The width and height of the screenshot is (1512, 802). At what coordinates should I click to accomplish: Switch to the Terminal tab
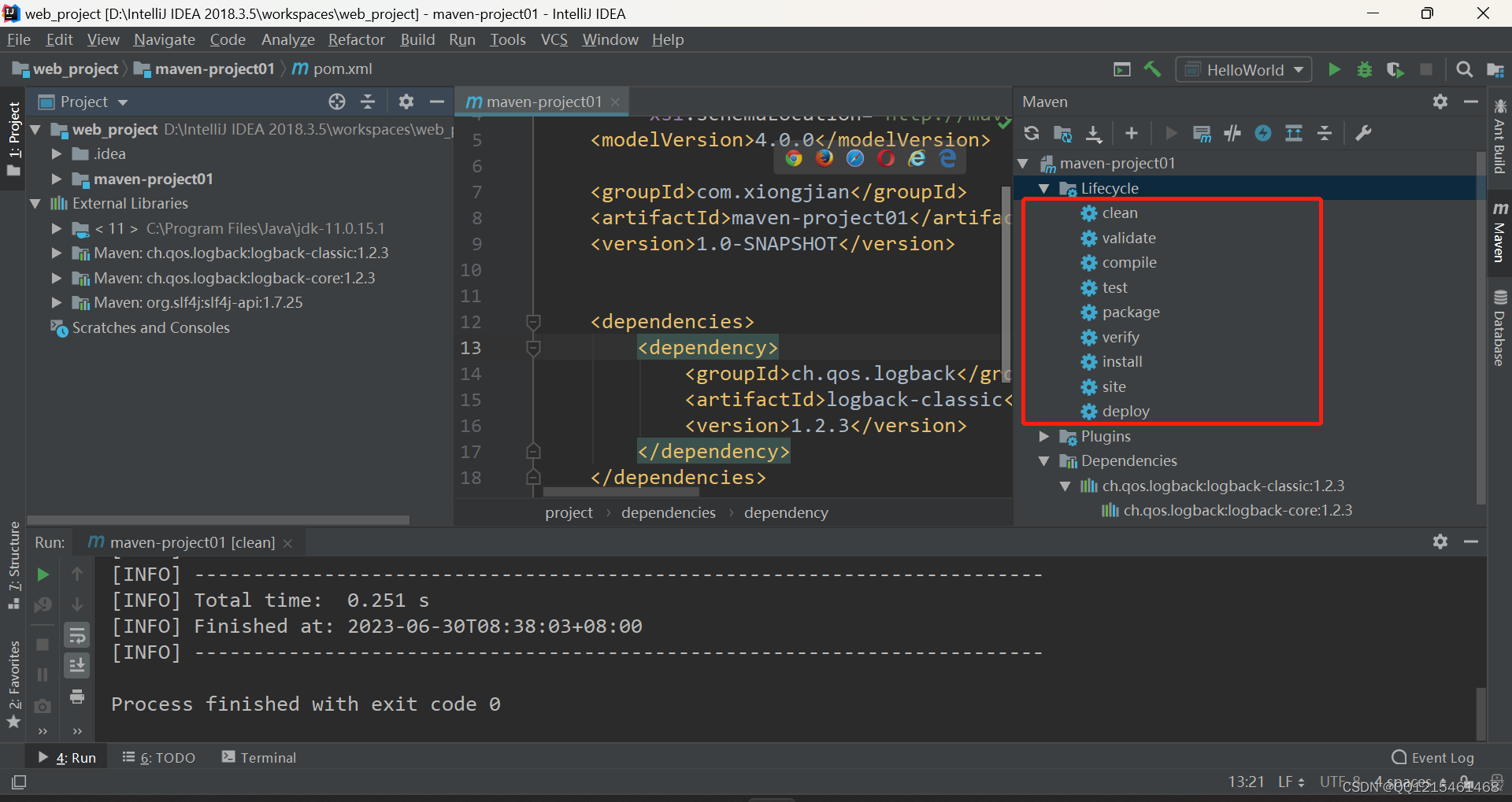point(259,757)
